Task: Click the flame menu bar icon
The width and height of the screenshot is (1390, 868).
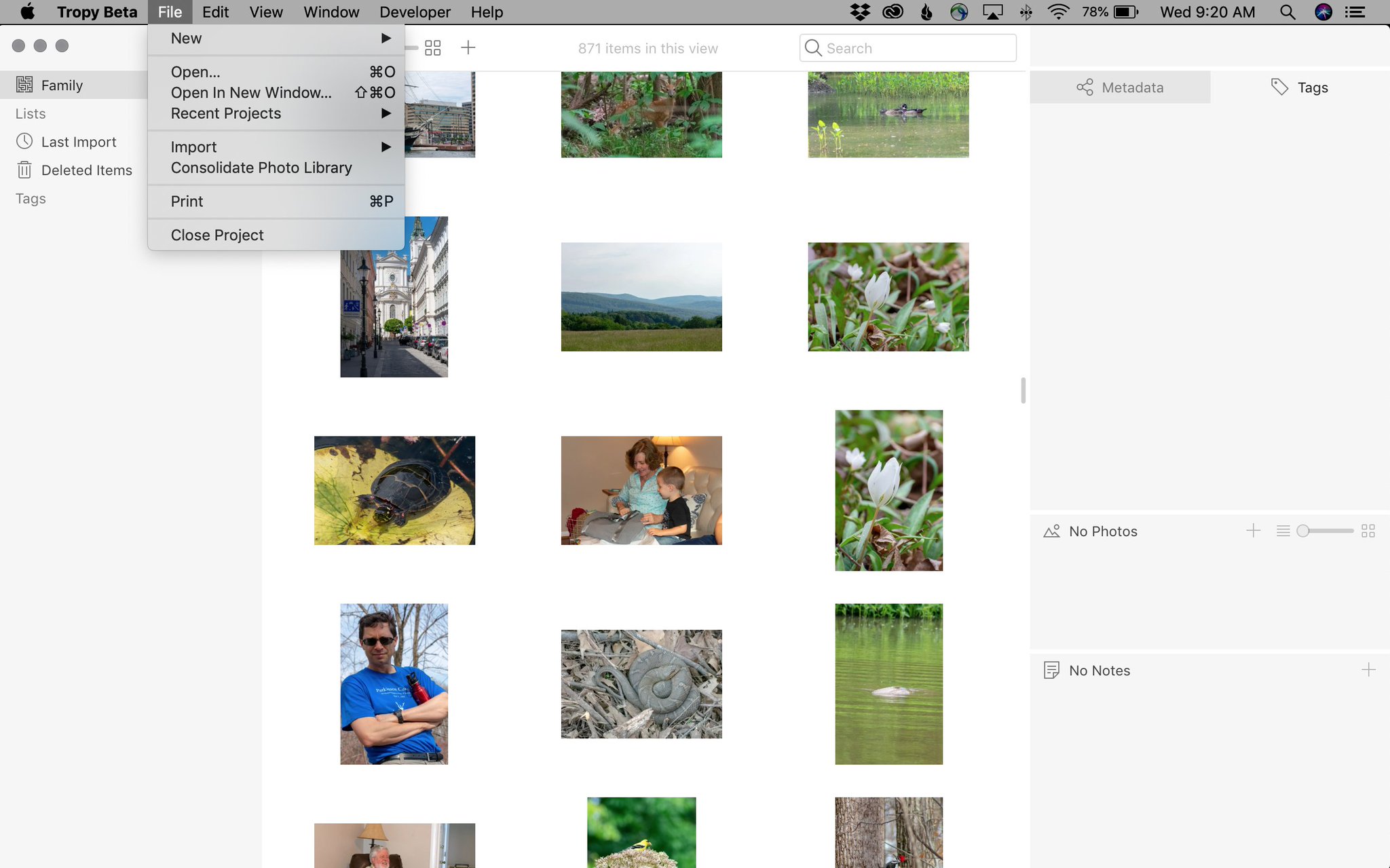Action: tap(926, 12)
